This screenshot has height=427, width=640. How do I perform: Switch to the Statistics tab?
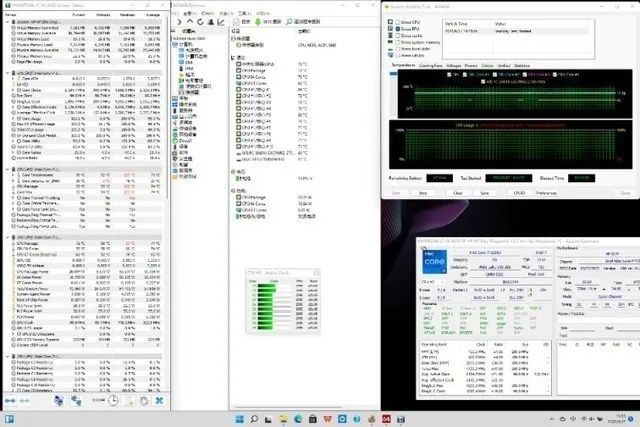[522, 65]
